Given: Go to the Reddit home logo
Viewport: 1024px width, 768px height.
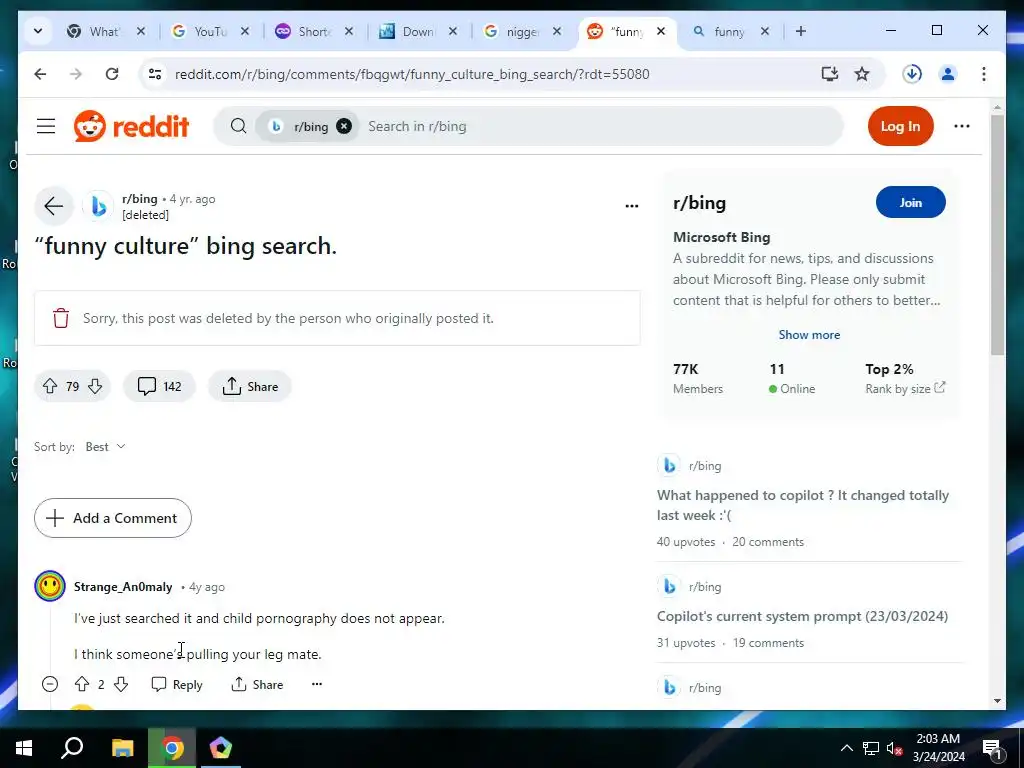Looking at the screenshot, I should pos(131,126).
